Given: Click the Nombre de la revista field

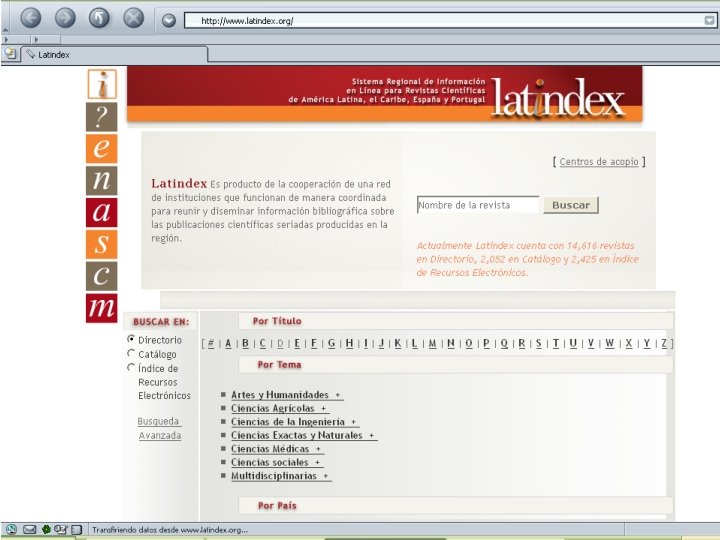Looking at the screenshot, I should pos(478,205).
